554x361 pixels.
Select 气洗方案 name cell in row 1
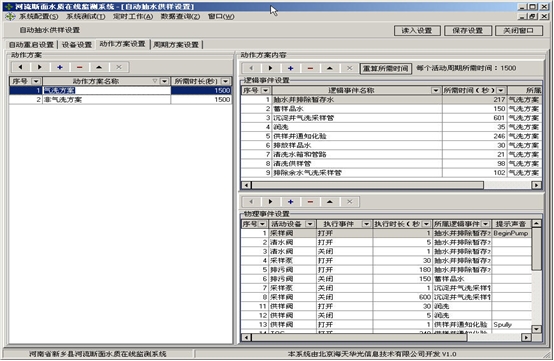pyautogui.click(x=106, y=90)
